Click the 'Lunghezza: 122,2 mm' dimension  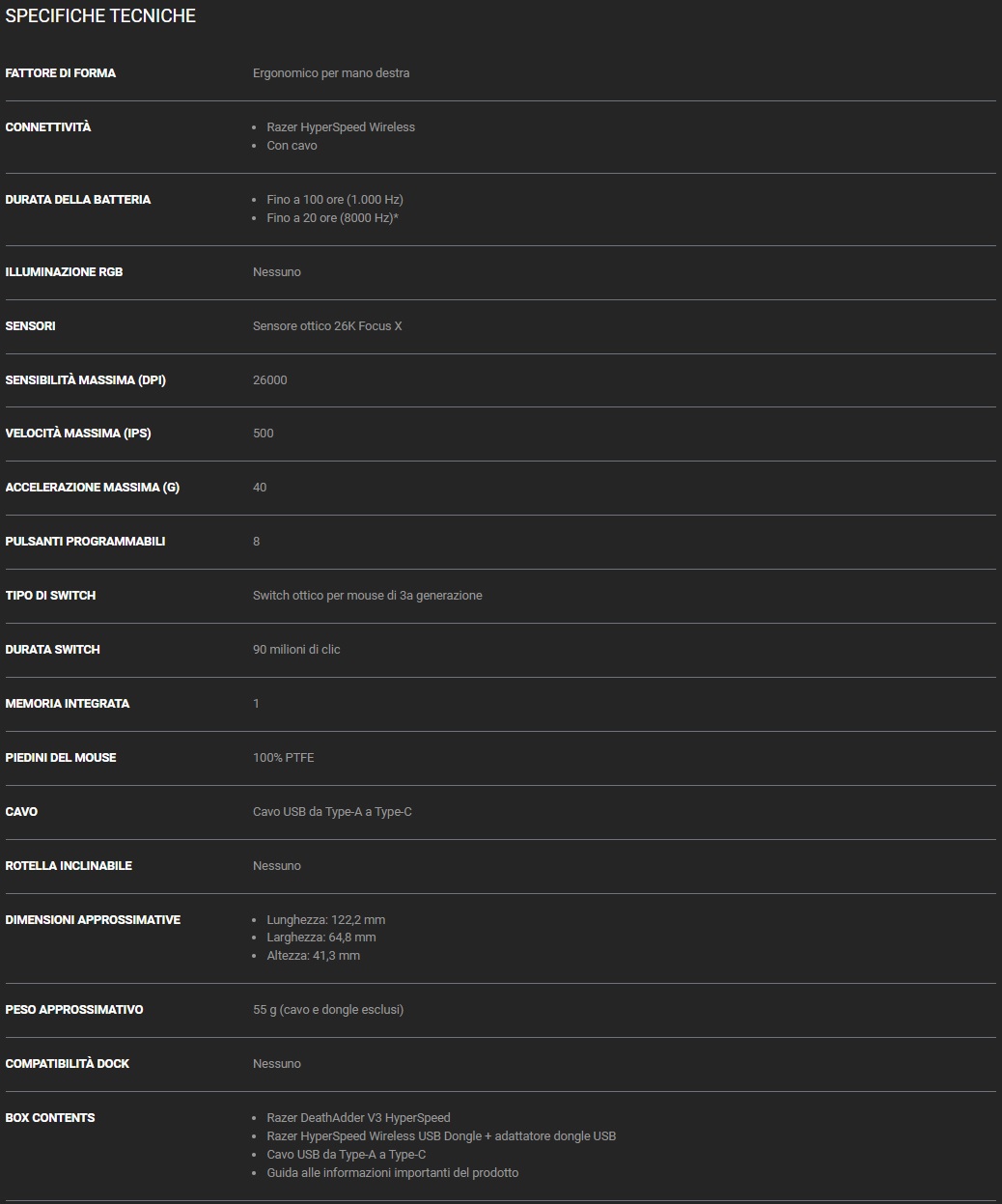(325, 920)
